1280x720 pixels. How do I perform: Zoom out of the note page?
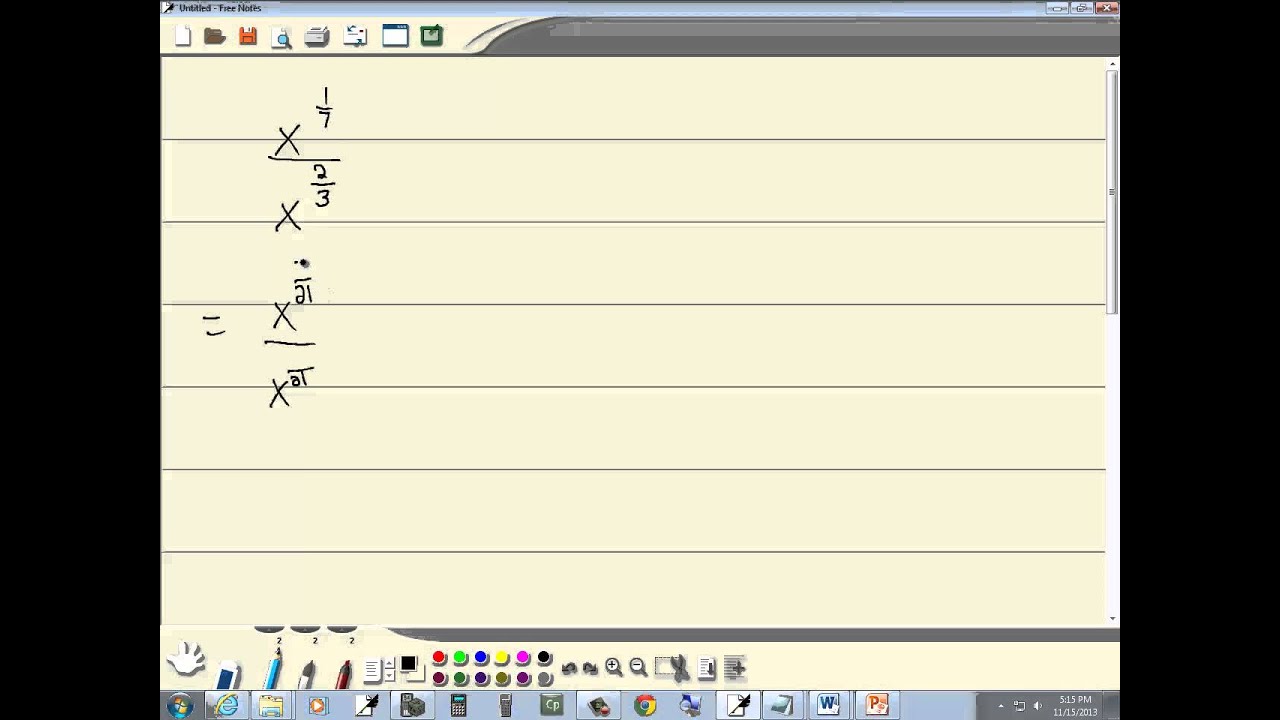[638, 667]
